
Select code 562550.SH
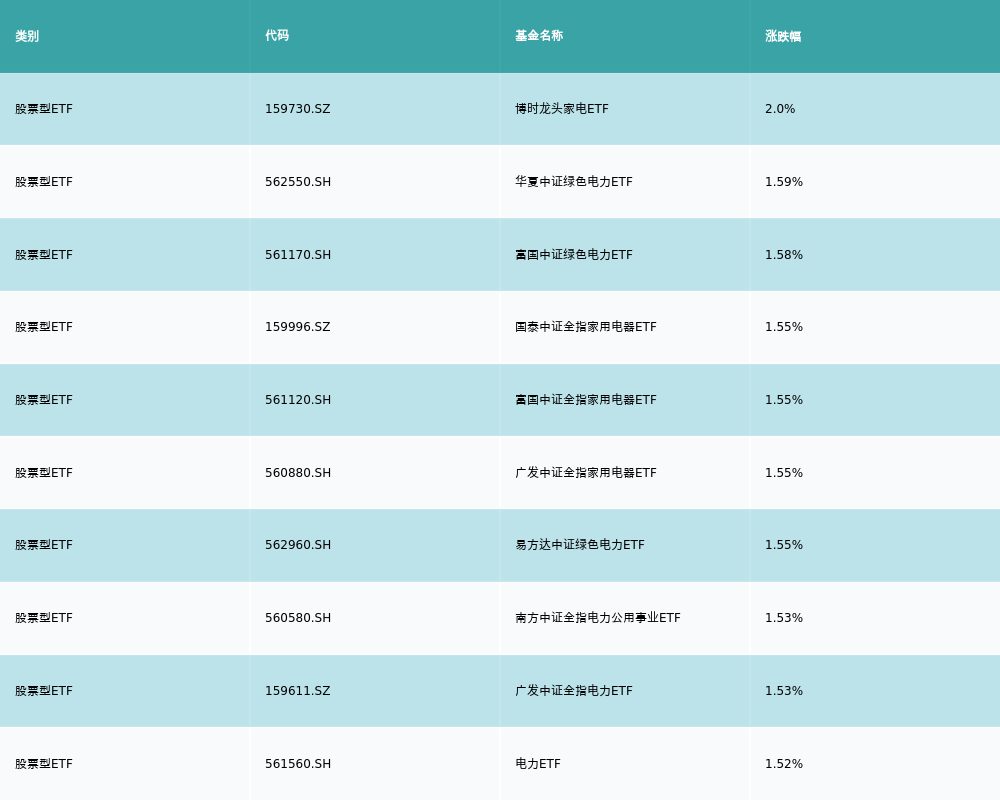tap(298, 182)
